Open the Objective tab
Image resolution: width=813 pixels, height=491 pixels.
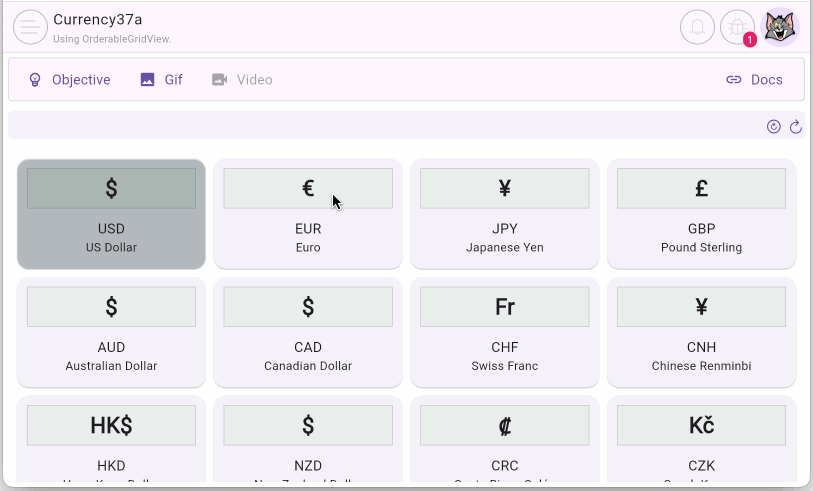point(69,80)
